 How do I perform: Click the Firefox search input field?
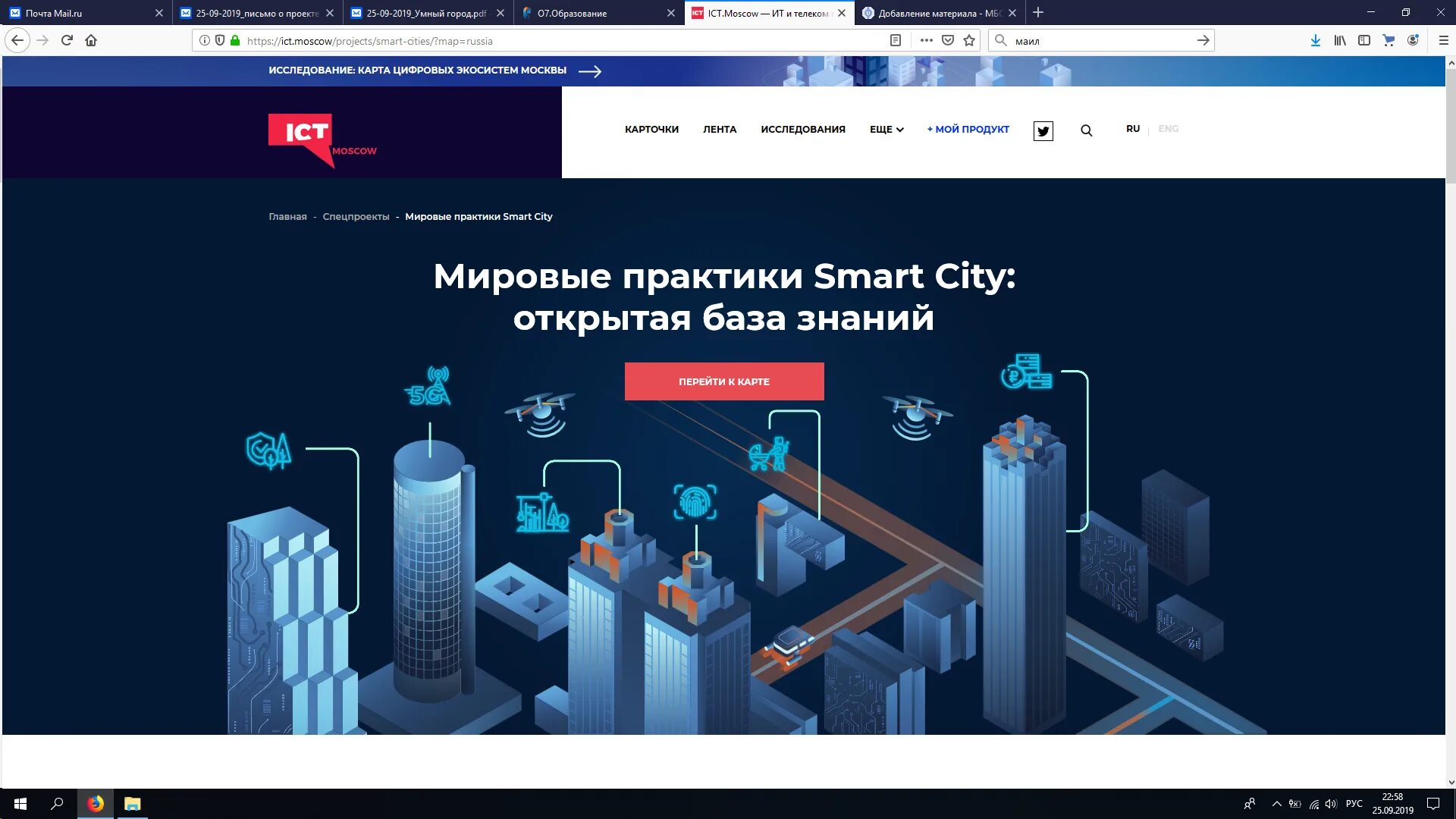1100,41
